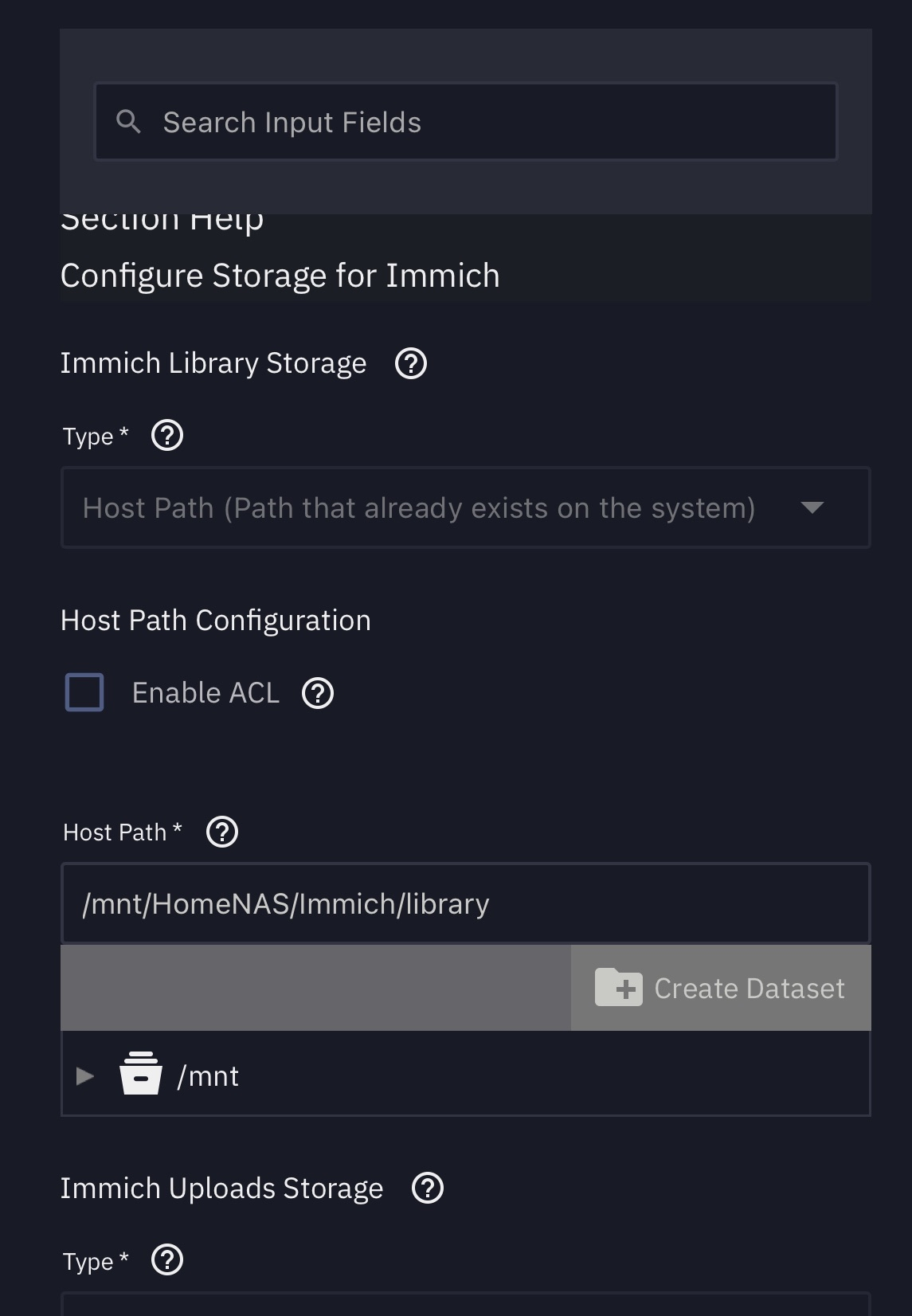912x1316 pixels.
Task: Expand the /mnt tree node
Action: (85, 1076)
